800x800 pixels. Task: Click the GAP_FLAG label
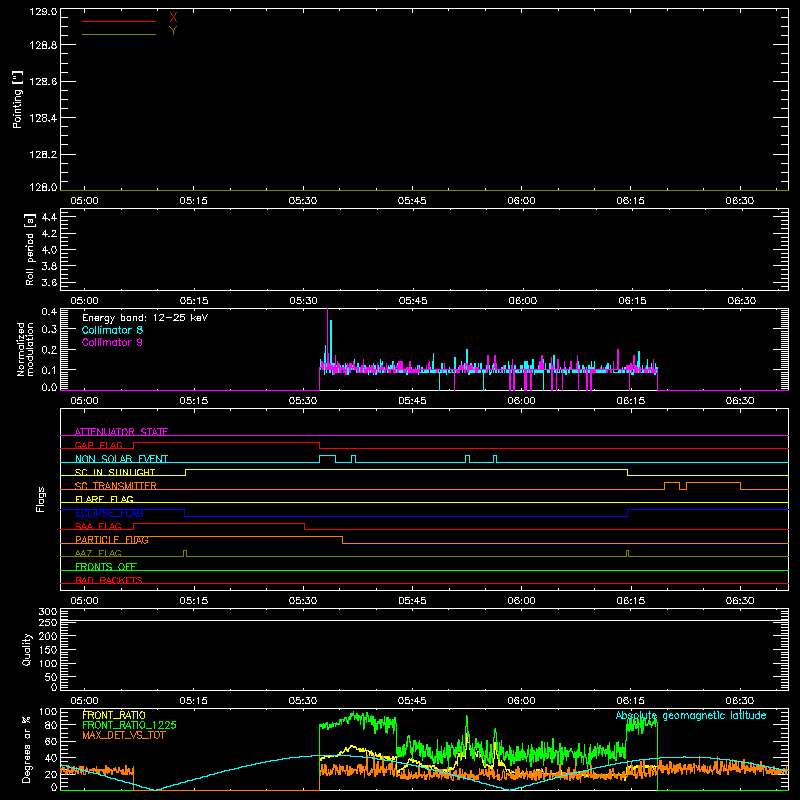pyautogui.click(x=98, y=445)
